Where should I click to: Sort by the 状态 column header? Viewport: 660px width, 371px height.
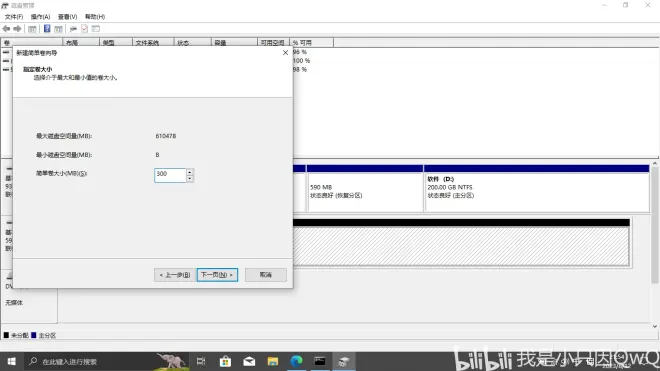click(x=192, y=43)
